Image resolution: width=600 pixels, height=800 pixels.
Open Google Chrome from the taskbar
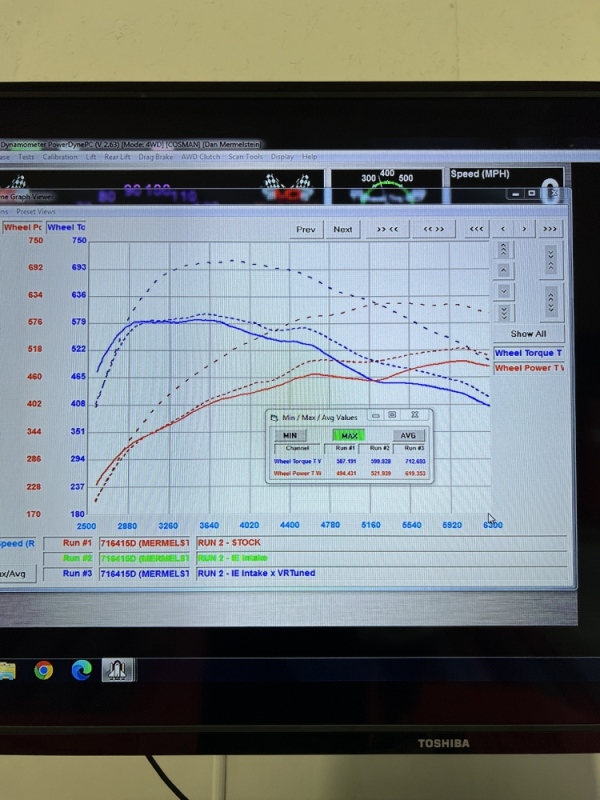pyautogui.click(x=43, y=670)
